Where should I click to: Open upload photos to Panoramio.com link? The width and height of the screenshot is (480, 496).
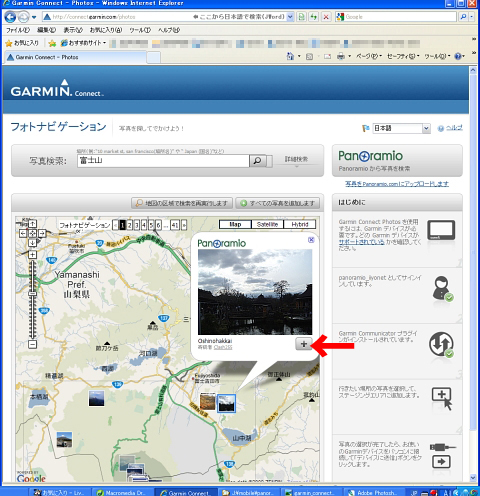point(397,184)
